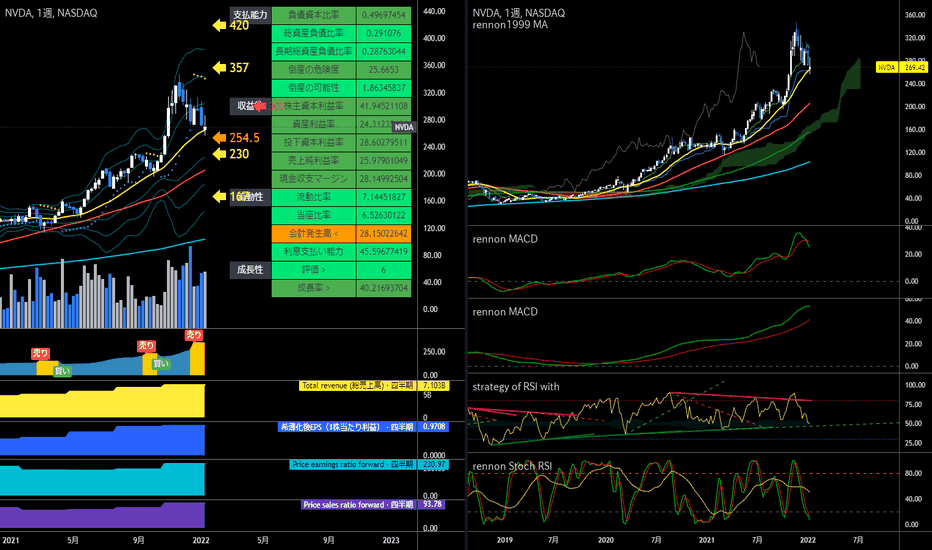Click the value 6.52630122 in the table

(383, 215)
